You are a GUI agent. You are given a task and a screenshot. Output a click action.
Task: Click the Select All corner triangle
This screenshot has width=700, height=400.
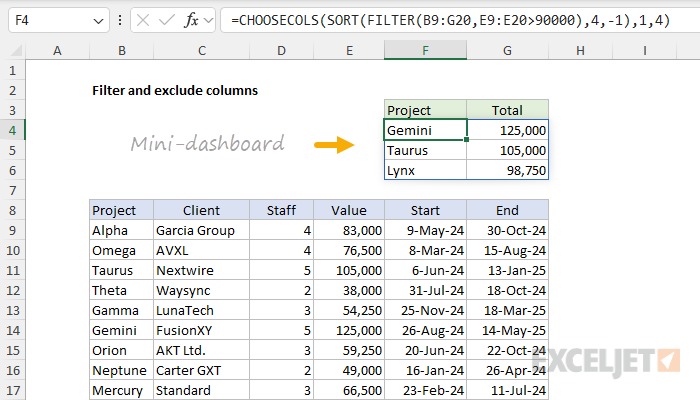click(16, 50)
